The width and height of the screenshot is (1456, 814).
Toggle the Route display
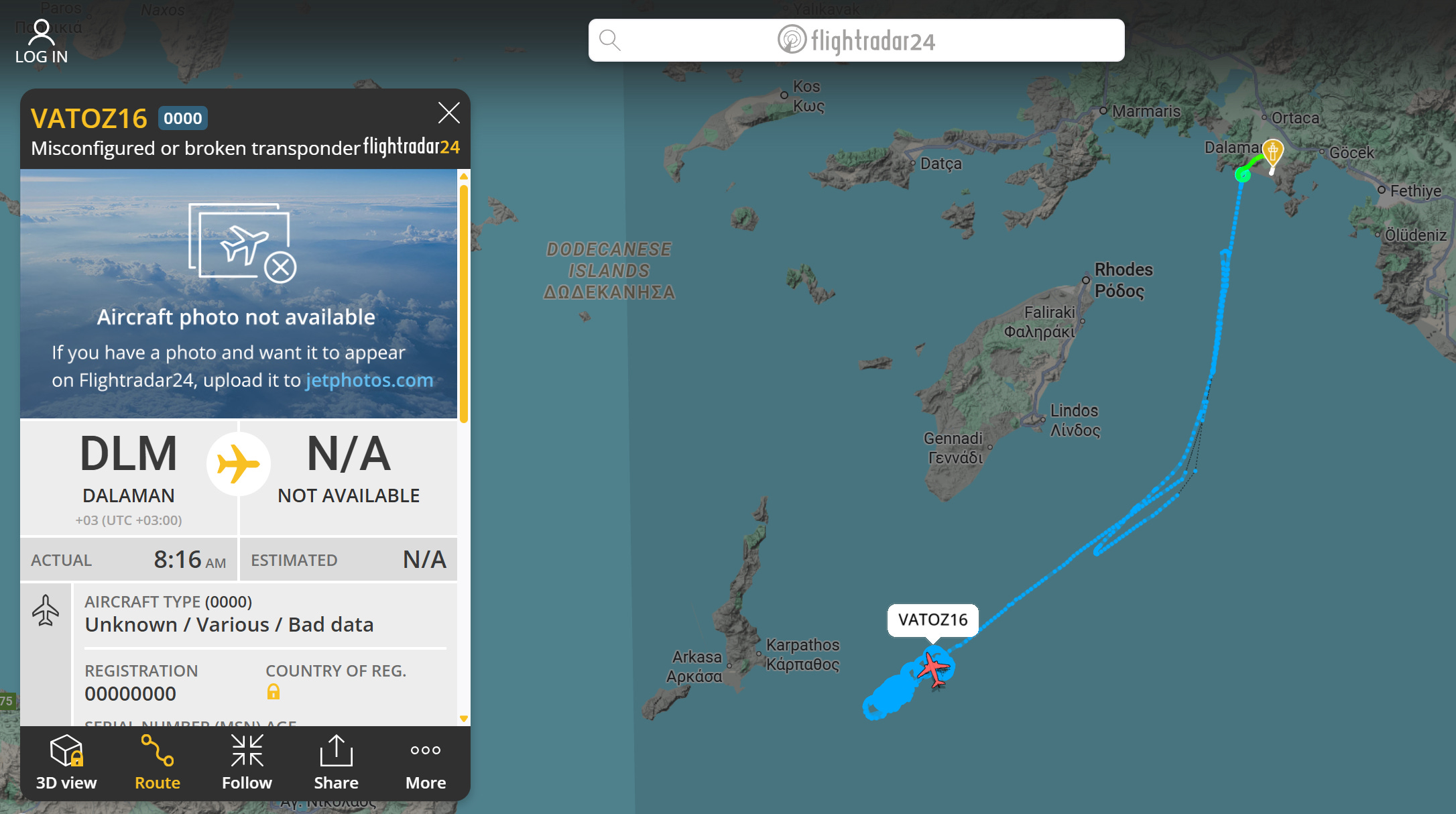[158, 762]
